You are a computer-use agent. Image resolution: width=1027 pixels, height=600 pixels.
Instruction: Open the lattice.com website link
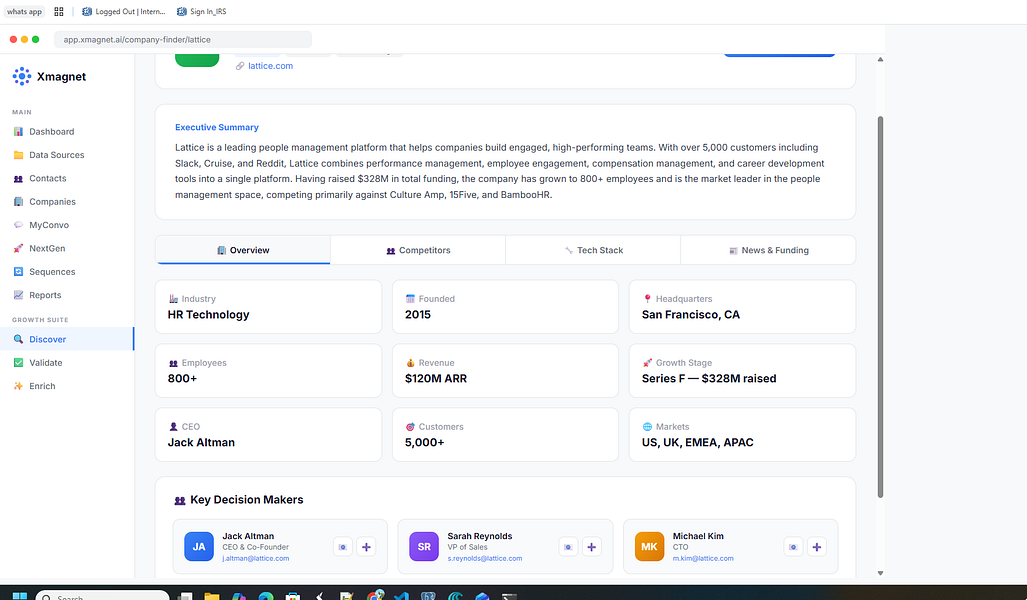pyautogui.click(x=271, y=66)
